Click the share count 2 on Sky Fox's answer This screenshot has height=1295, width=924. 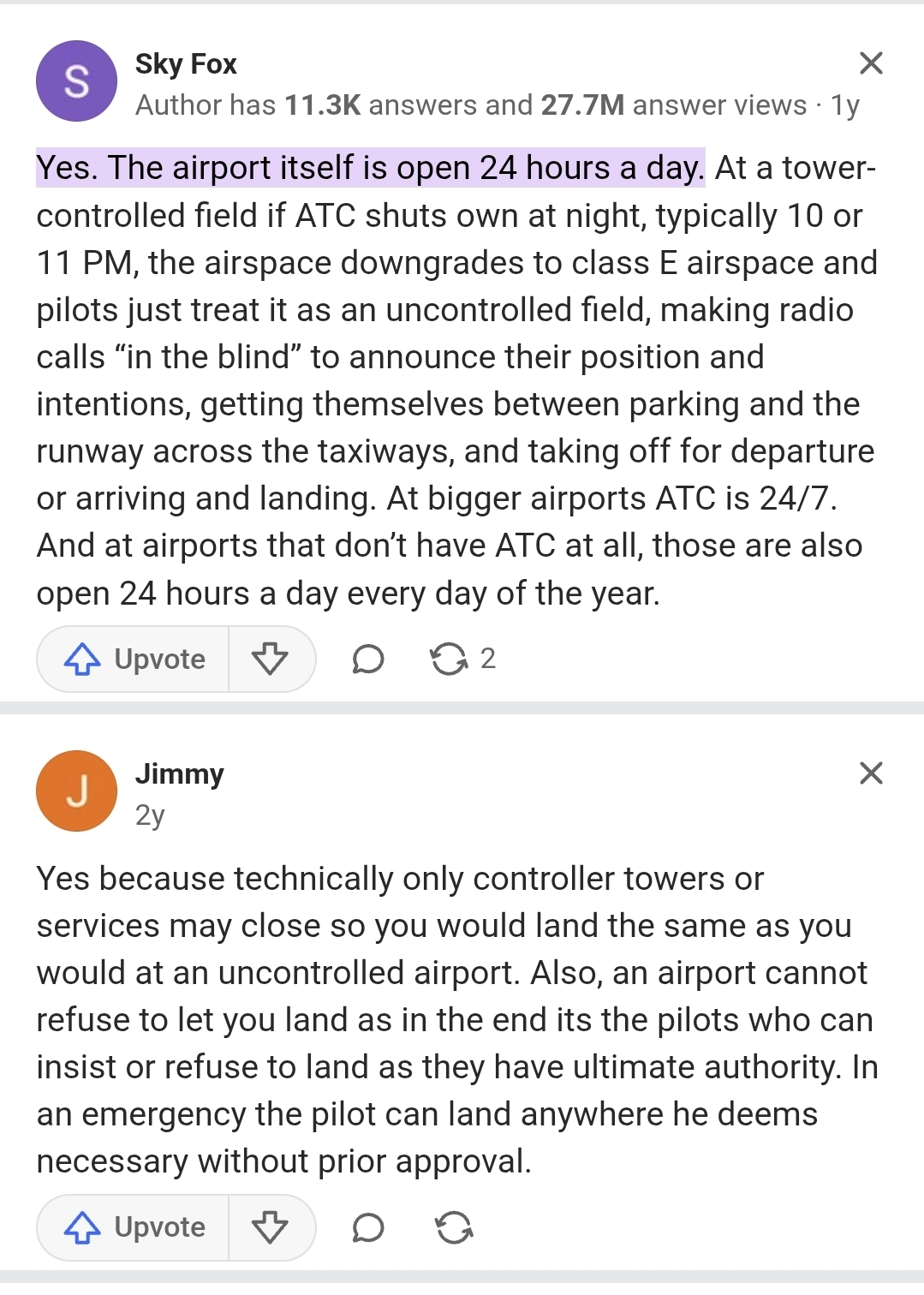pyautogui.click(x=488, y=659)
